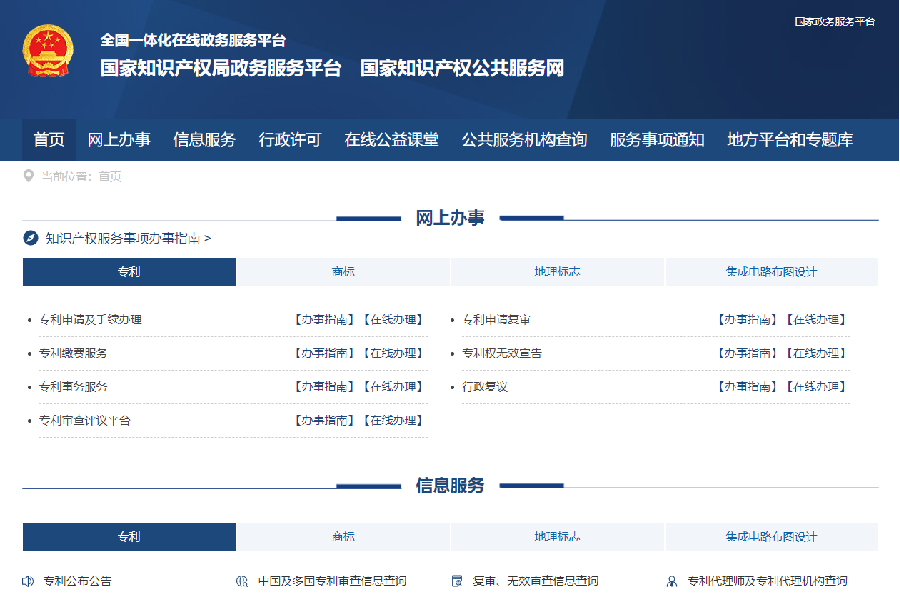The height and width of the screenshot is (593, 900).
Task: Click the icon for 中国及多国专利审查信息查询
Action: click(x=241, y=581)
